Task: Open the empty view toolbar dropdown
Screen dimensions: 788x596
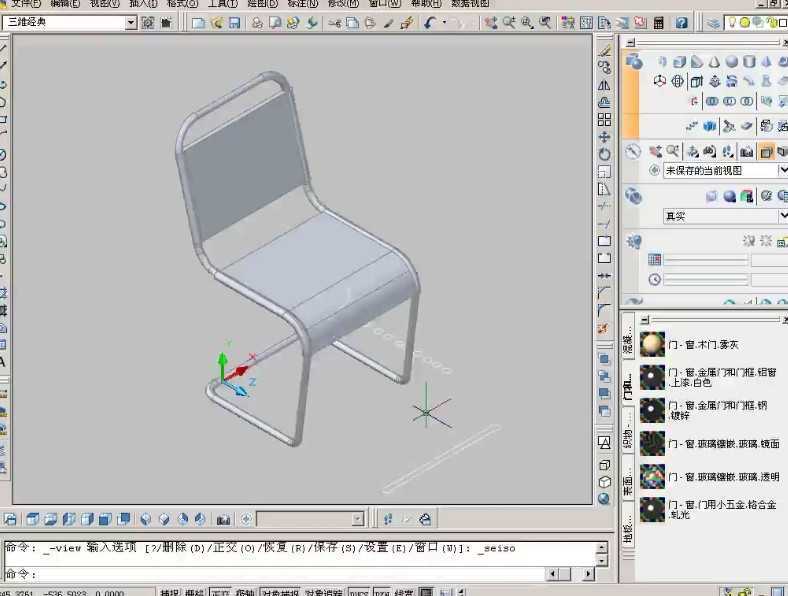Action: coord(358,519)
